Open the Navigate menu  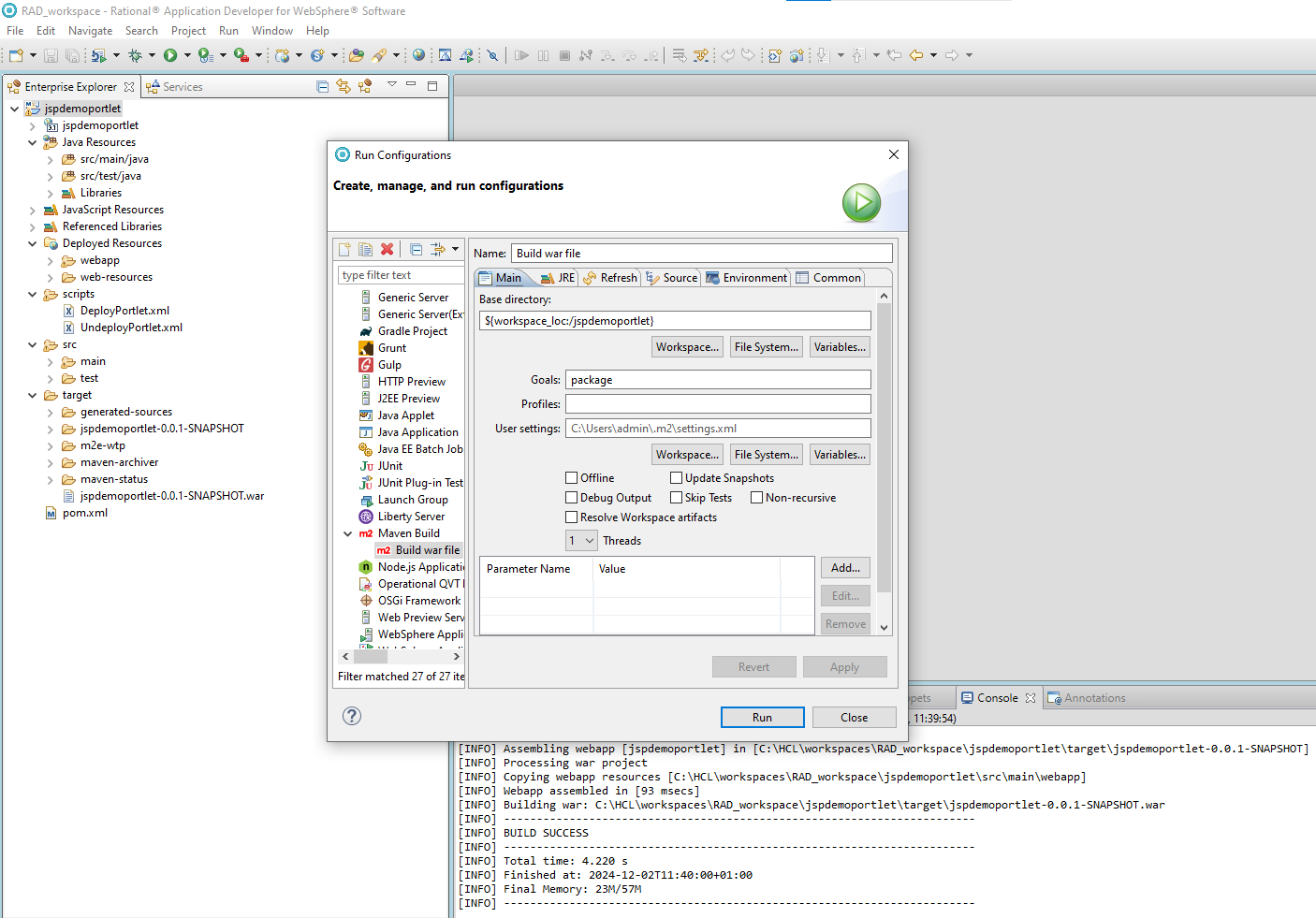click(x=91, y=31)
